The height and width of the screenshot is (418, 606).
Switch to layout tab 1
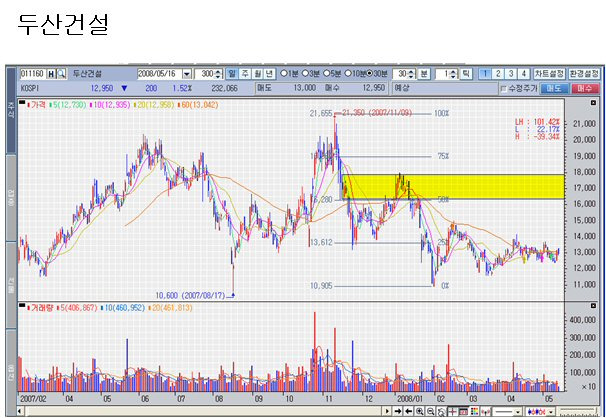click(x=485, y=73)
